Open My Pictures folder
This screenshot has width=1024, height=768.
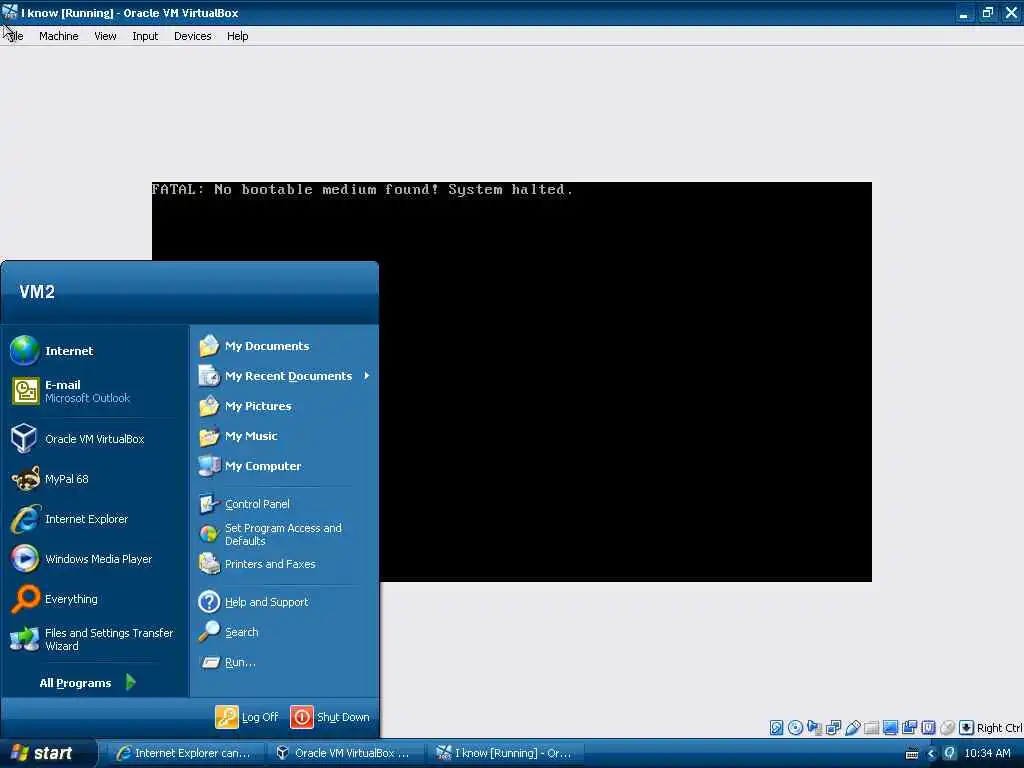point(284,406)
